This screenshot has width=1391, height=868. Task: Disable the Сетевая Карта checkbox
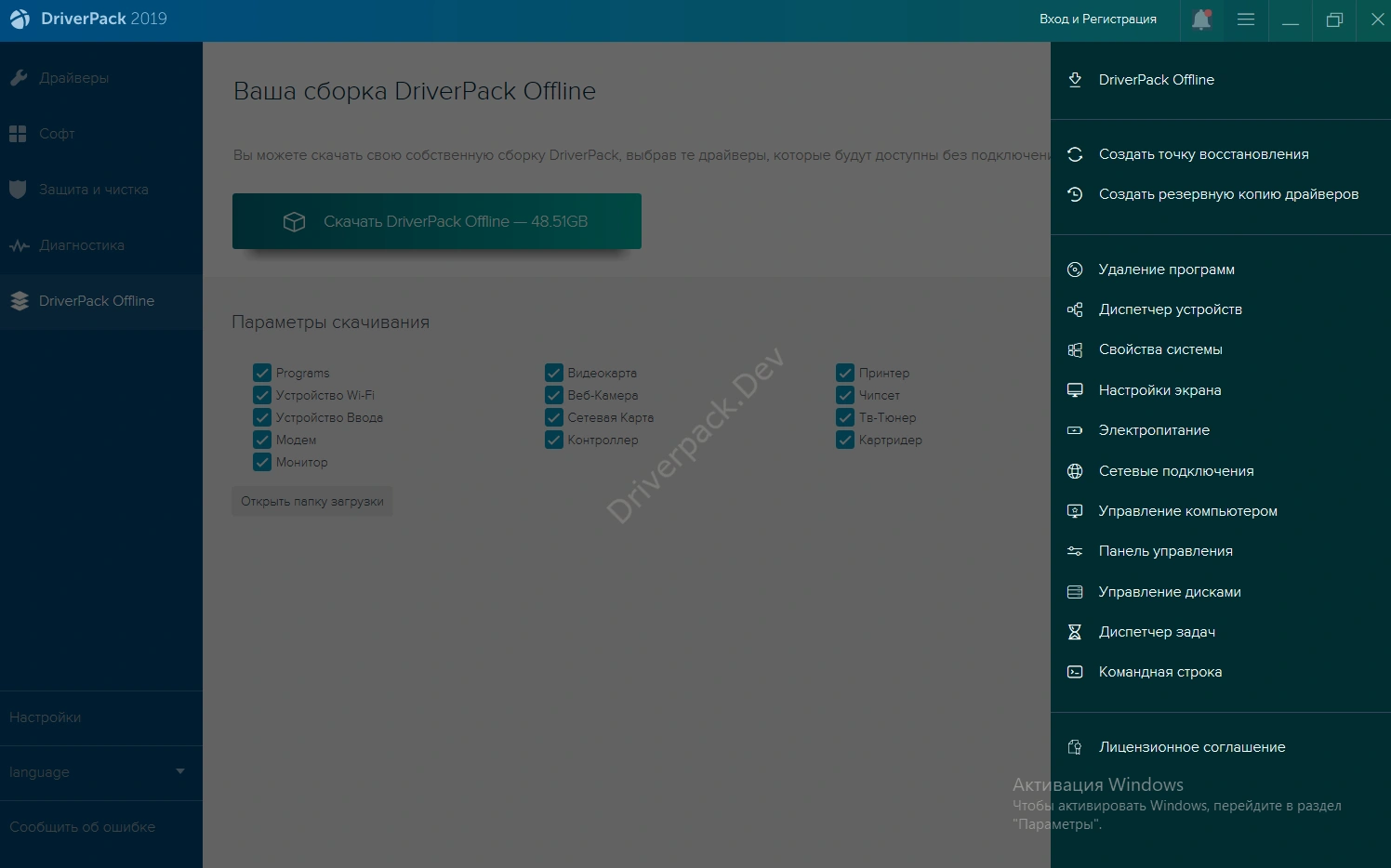coord(554,417)
